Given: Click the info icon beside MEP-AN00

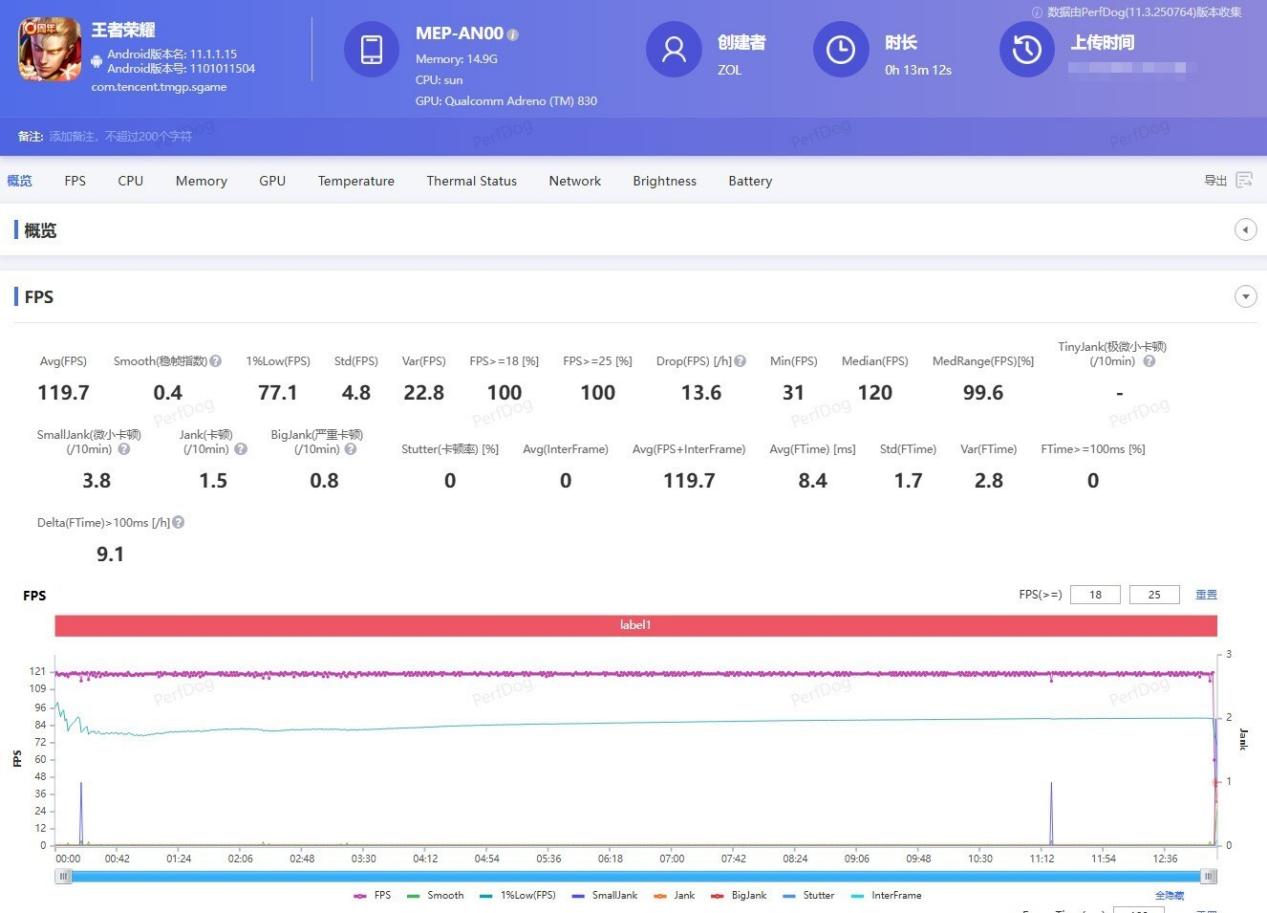Looking at the screenshot, I should (x=513, y=35).
